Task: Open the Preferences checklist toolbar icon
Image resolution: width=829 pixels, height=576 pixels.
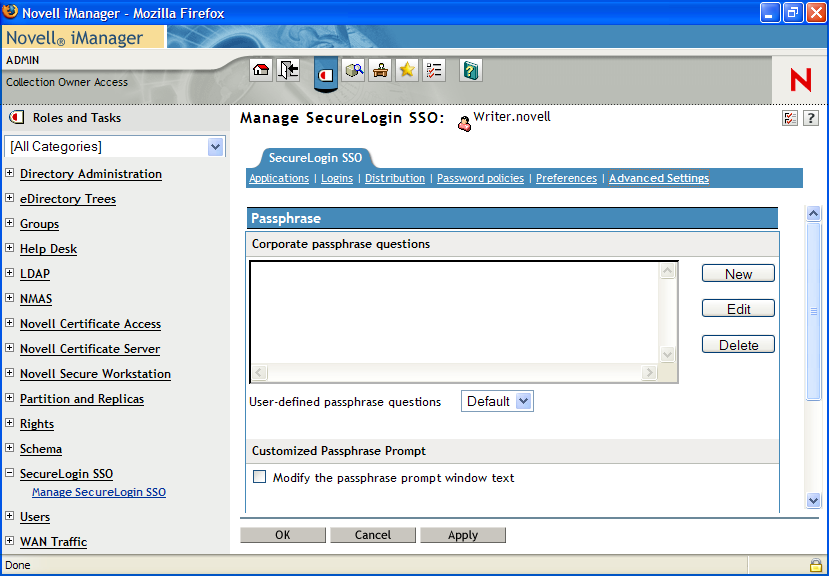Action: [x=434, y=70]
